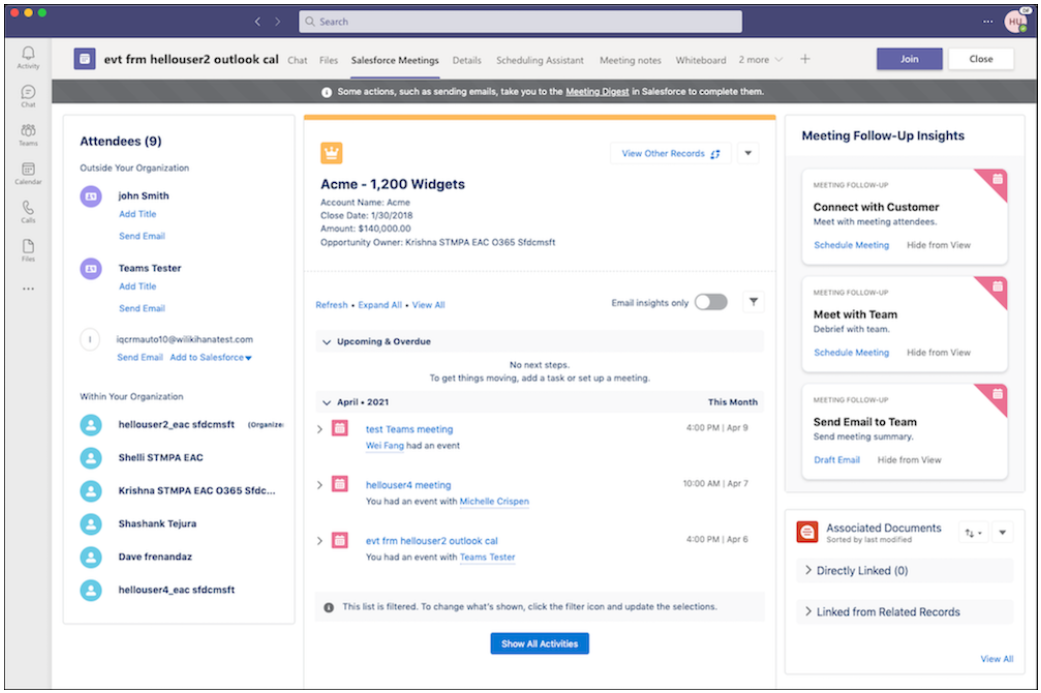Open the Whiteboard tab
The image size is (1041, 693).
tap(700, 60)
